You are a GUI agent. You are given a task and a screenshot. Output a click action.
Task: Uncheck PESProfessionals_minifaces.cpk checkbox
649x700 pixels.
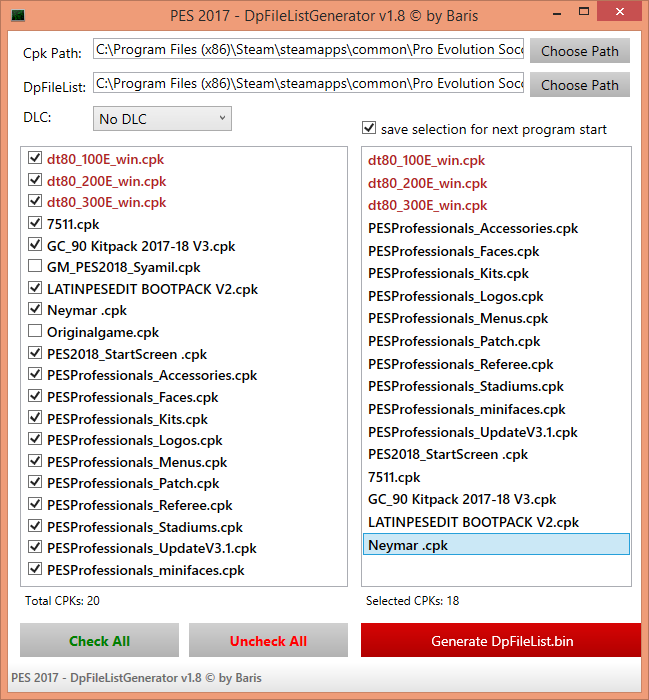[x=35, y=569]
